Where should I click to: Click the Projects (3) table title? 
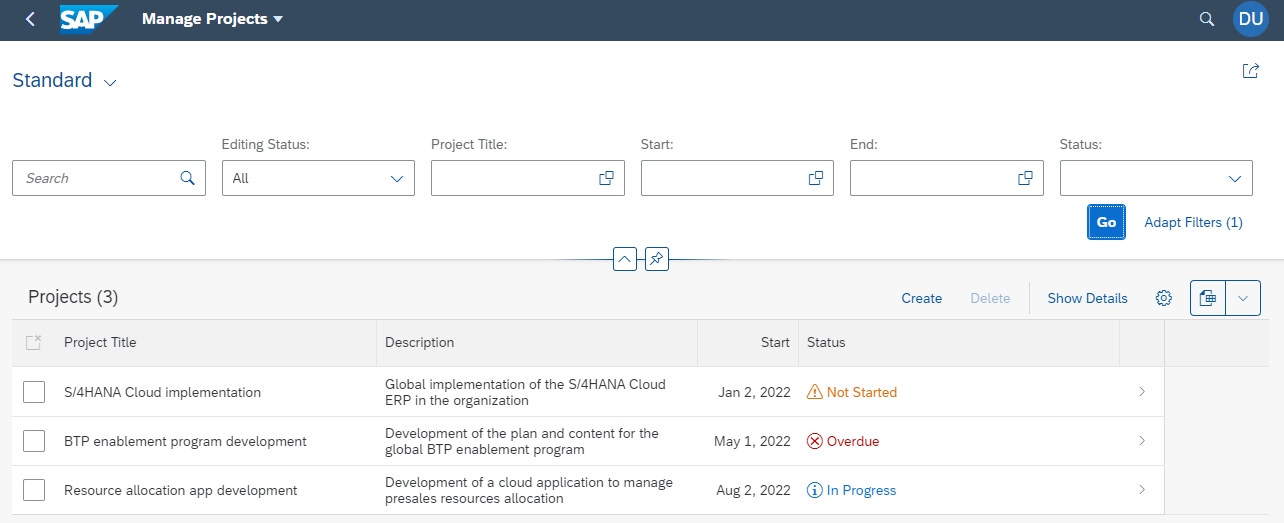click(73, 297)
